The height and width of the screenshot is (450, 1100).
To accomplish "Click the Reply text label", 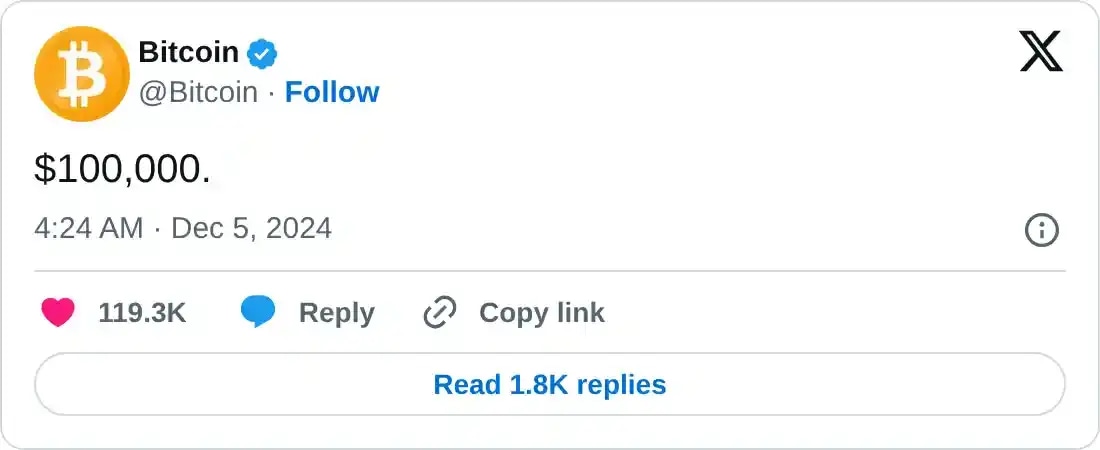I will [336, 313].
